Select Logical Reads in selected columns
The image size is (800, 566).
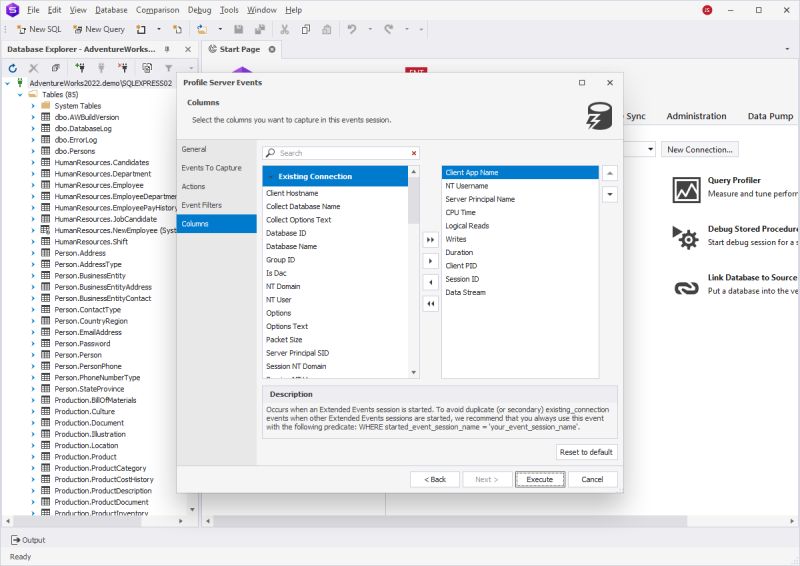click(x=520, y=226)
